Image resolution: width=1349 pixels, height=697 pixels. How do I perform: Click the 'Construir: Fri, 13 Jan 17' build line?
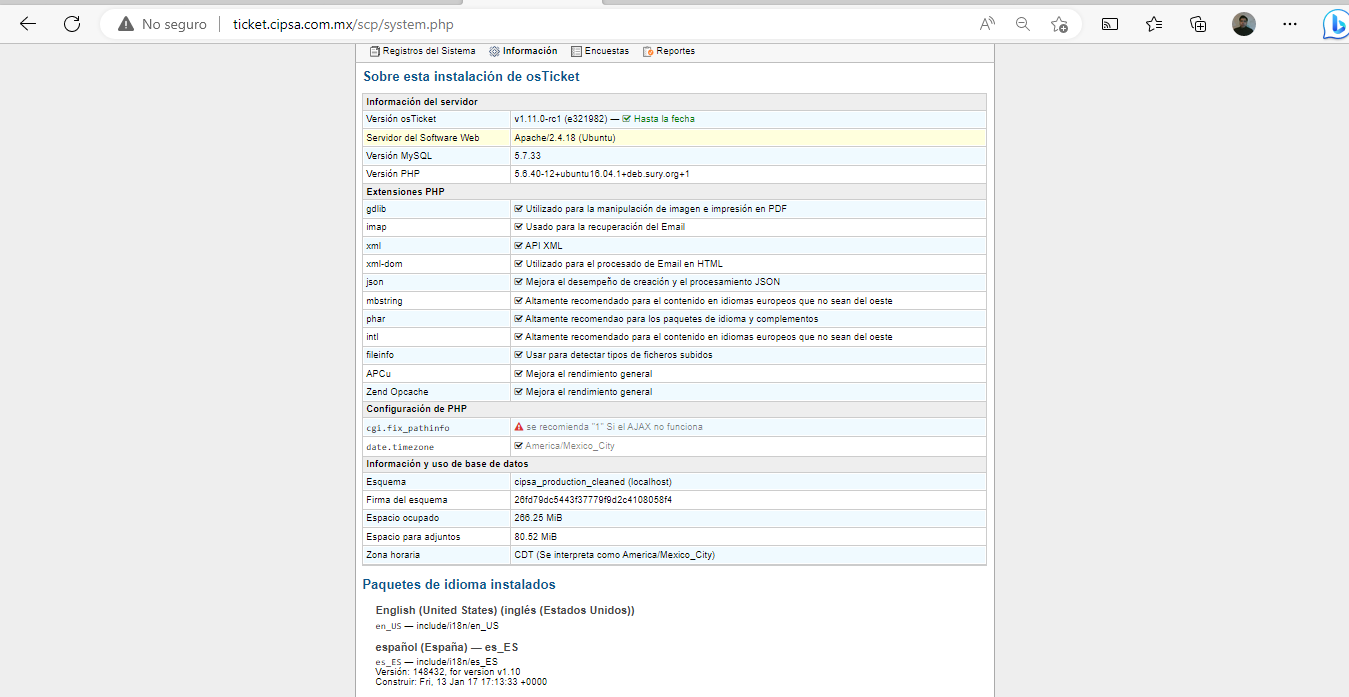tap(461, 682)
